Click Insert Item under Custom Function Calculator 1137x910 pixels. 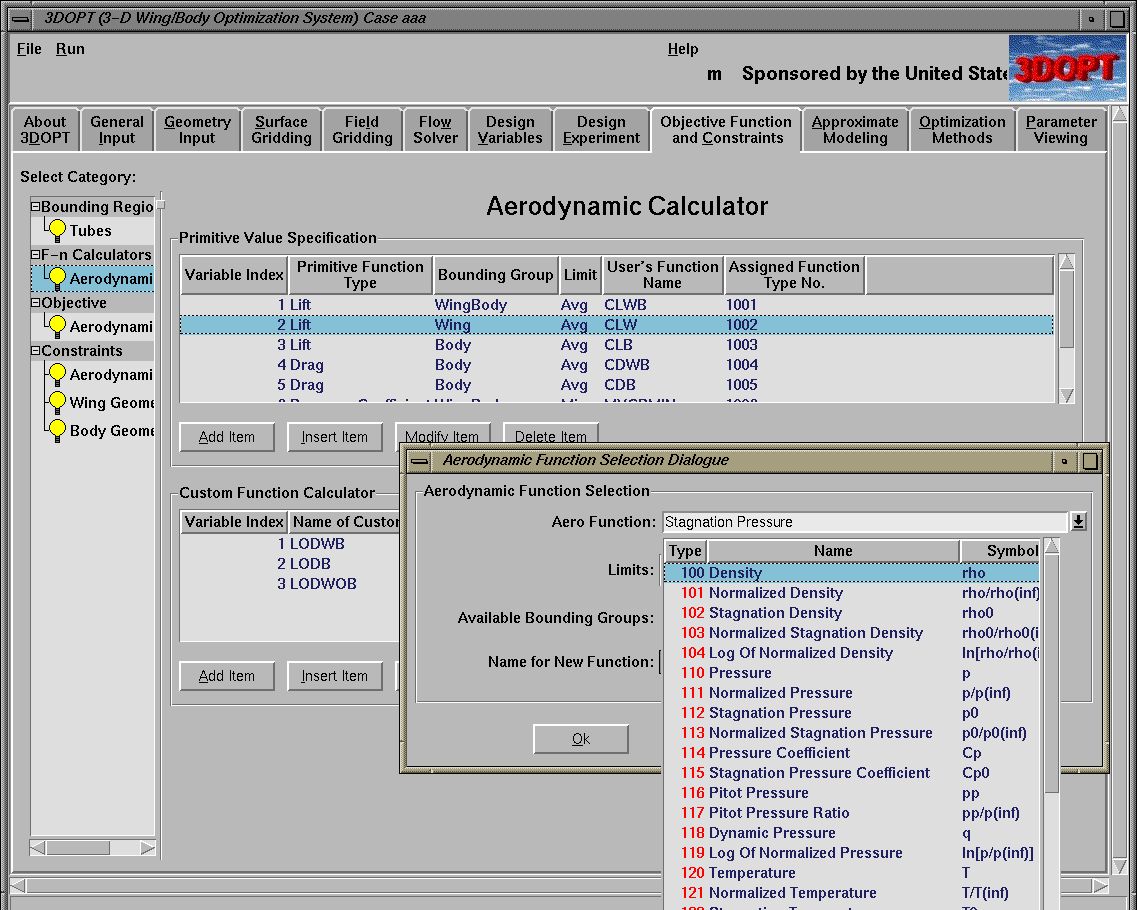click(334, 676)
